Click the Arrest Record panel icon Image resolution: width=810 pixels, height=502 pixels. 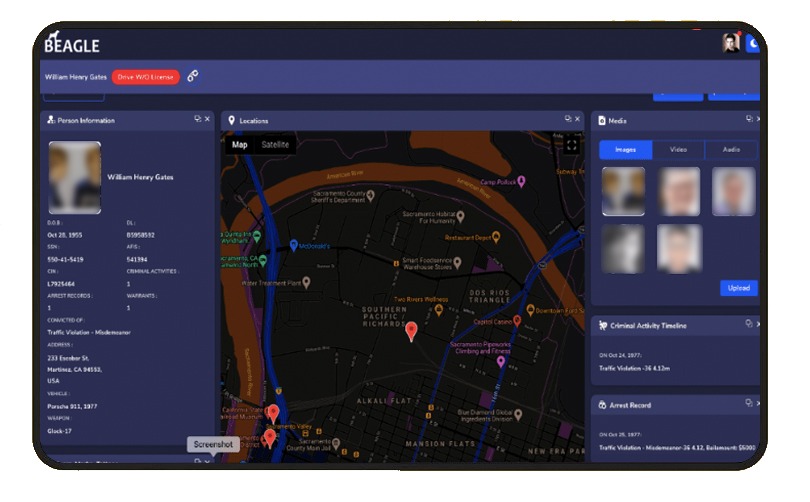point(602,405)
